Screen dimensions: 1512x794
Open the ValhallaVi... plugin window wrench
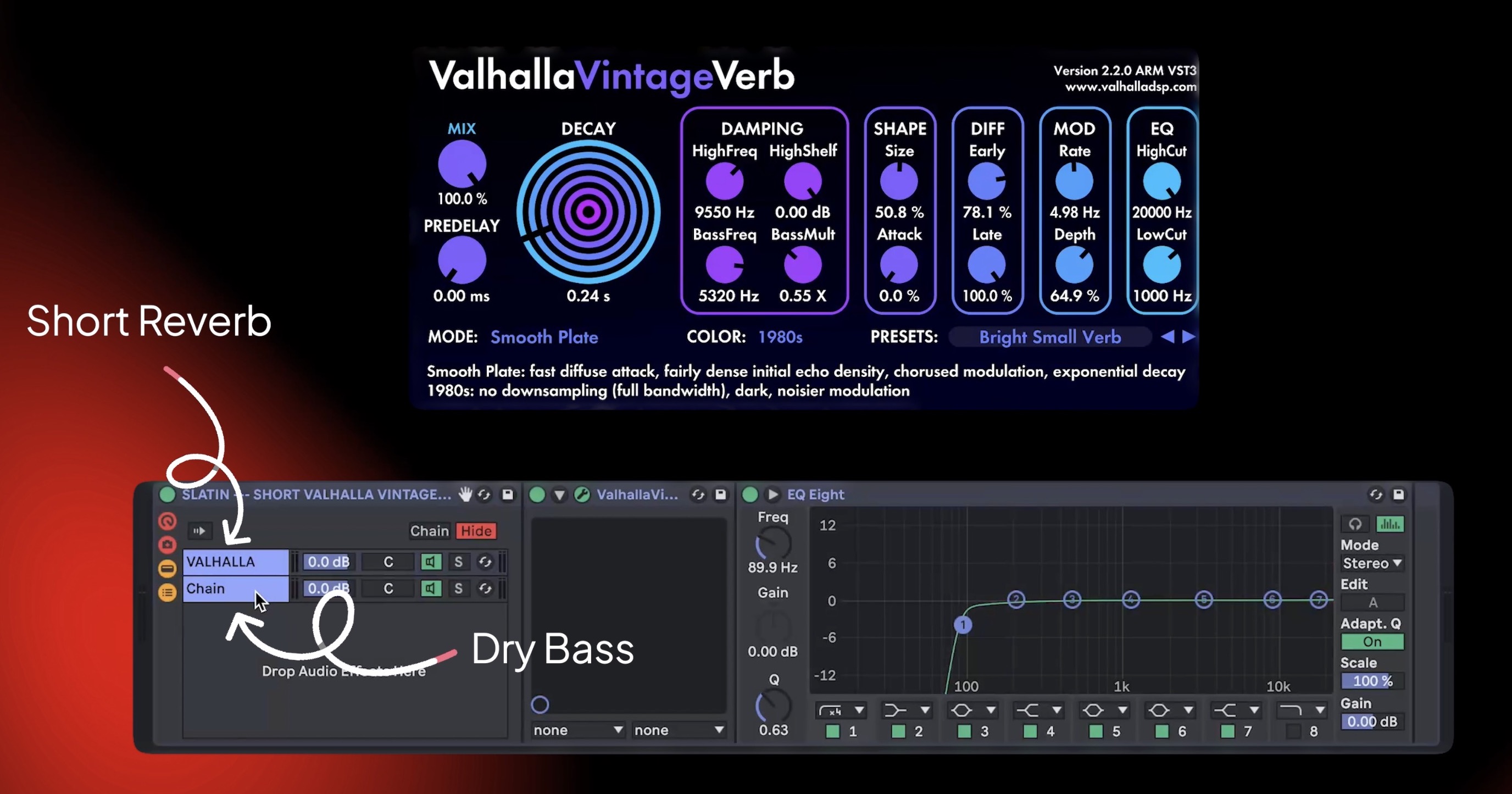tap(582, 495)
